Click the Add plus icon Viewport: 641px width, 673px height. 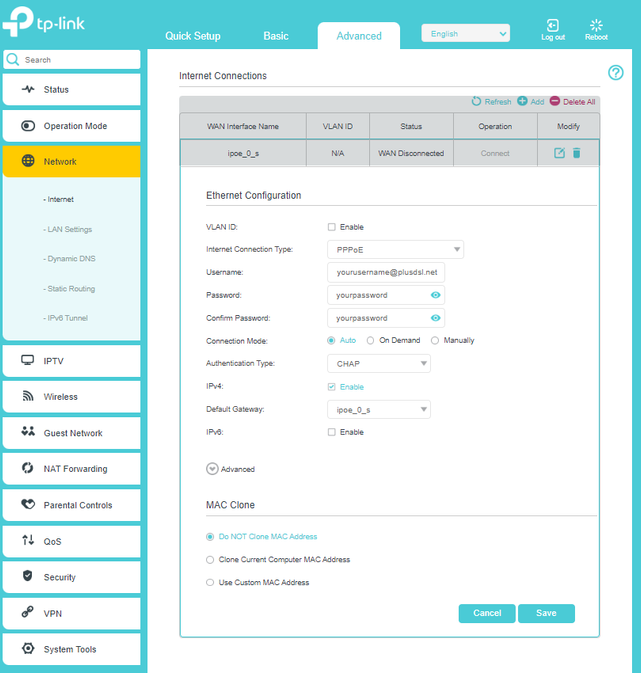pyautogui.click(x=523, y=102)
